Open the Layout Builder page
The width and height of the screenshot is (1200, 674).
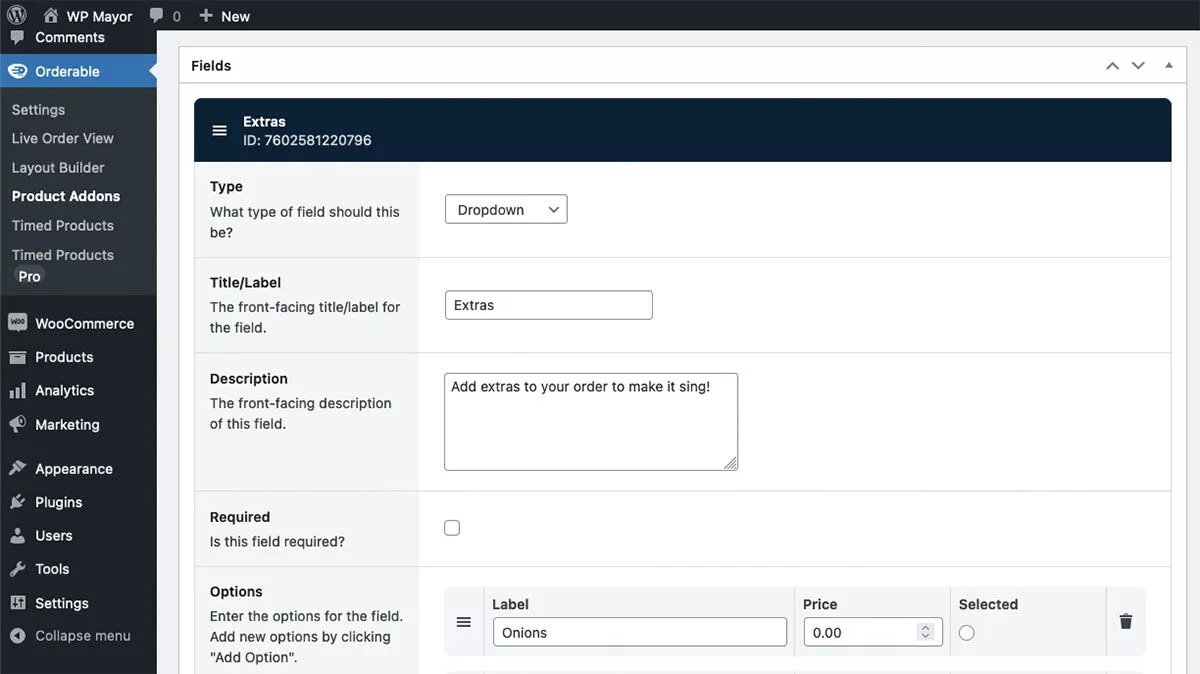[58, 168]
